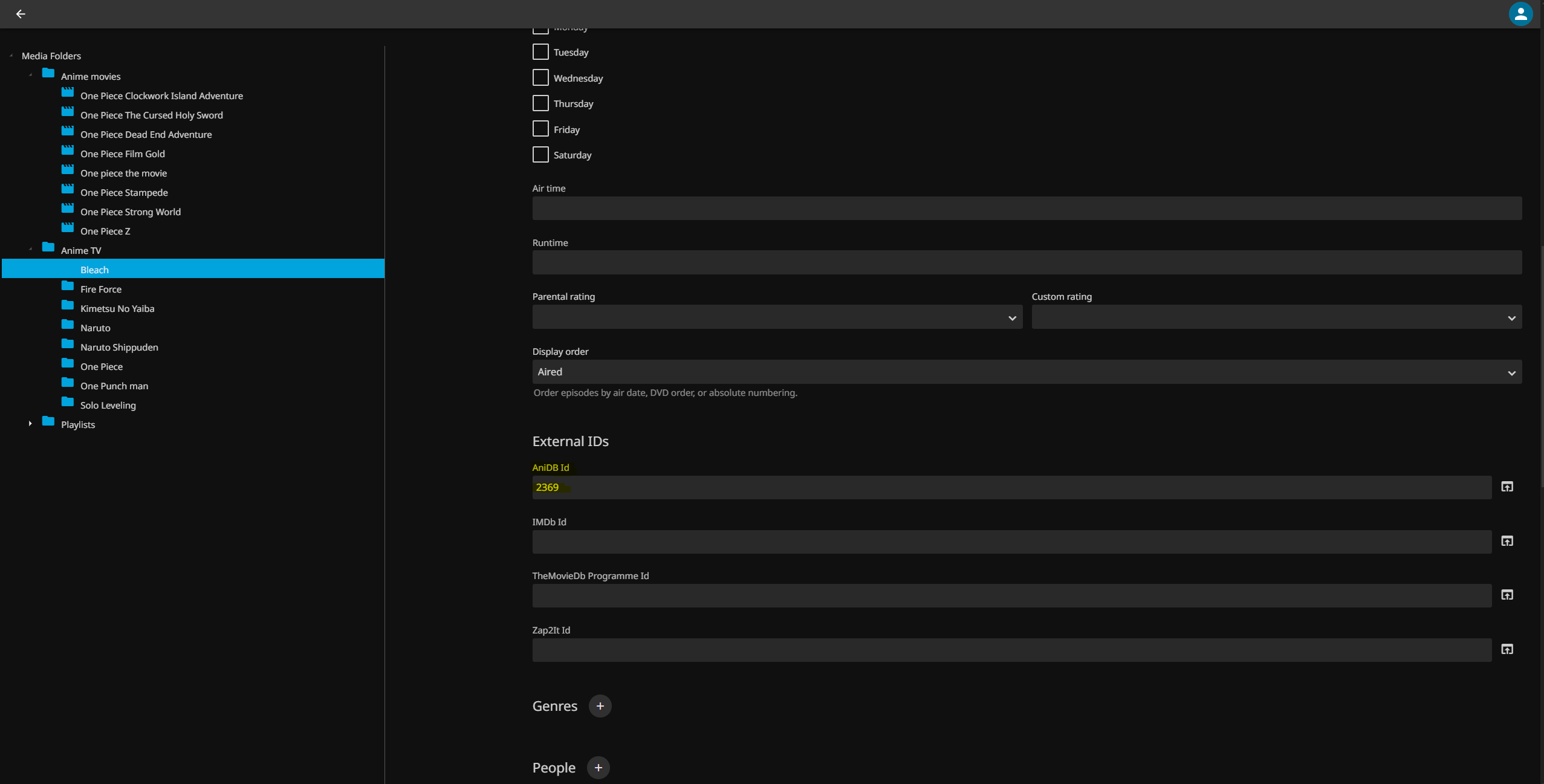Enable the Thursday checkbox

tap(540, 103)
